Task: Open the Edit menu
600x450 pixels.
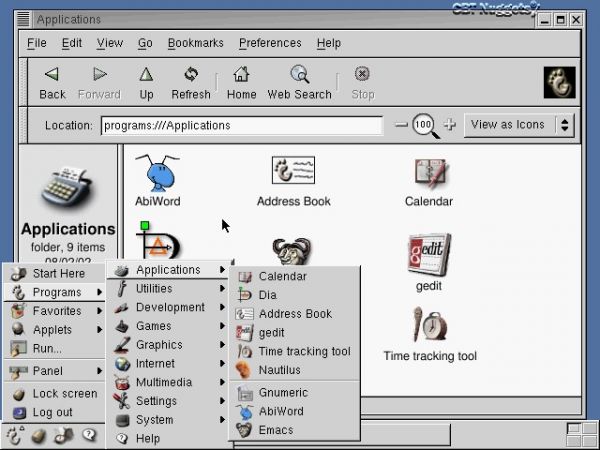Action: [x=72, y=43]
